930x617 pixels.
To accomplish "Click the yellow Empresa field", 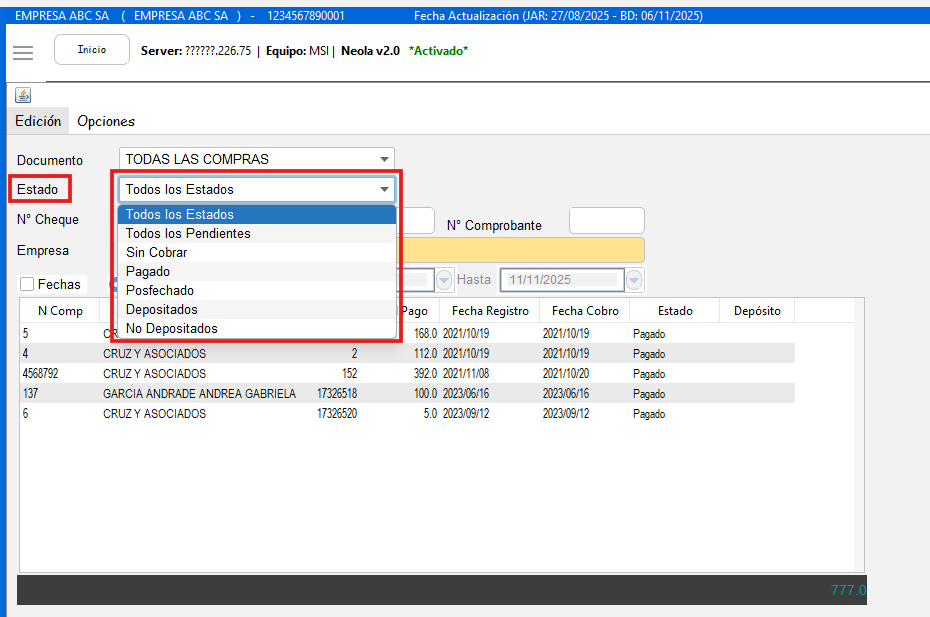I will (x=520, y=250).
